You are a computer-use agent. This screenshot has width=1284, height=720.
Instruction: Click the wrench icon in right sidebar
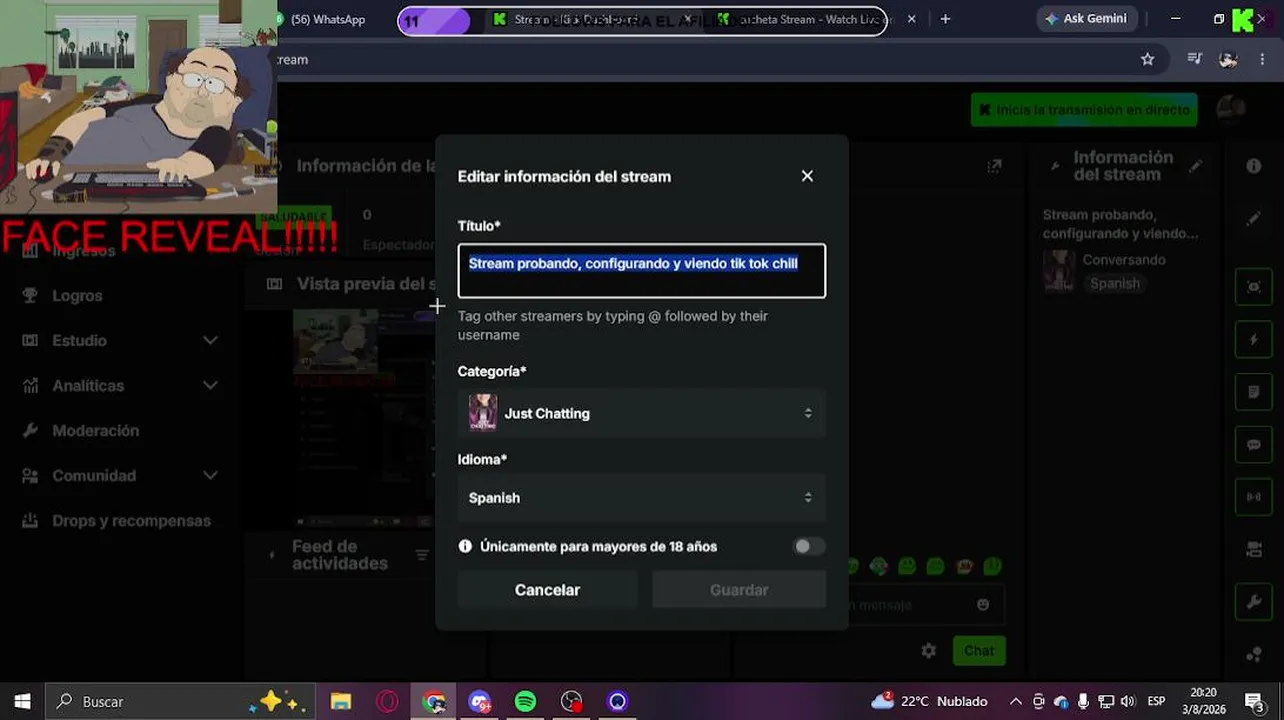pos(1254,602)
